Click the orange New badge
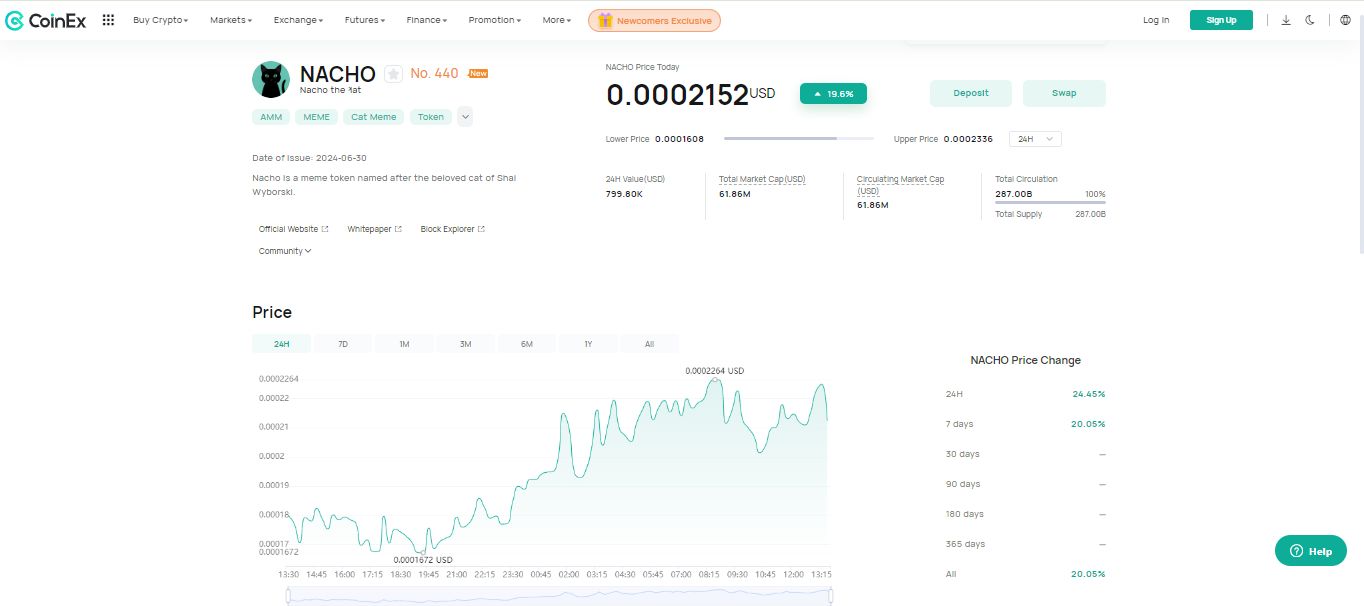Image resolution: width=1364 pixels, height=606 pixels. tap(478, 73)
